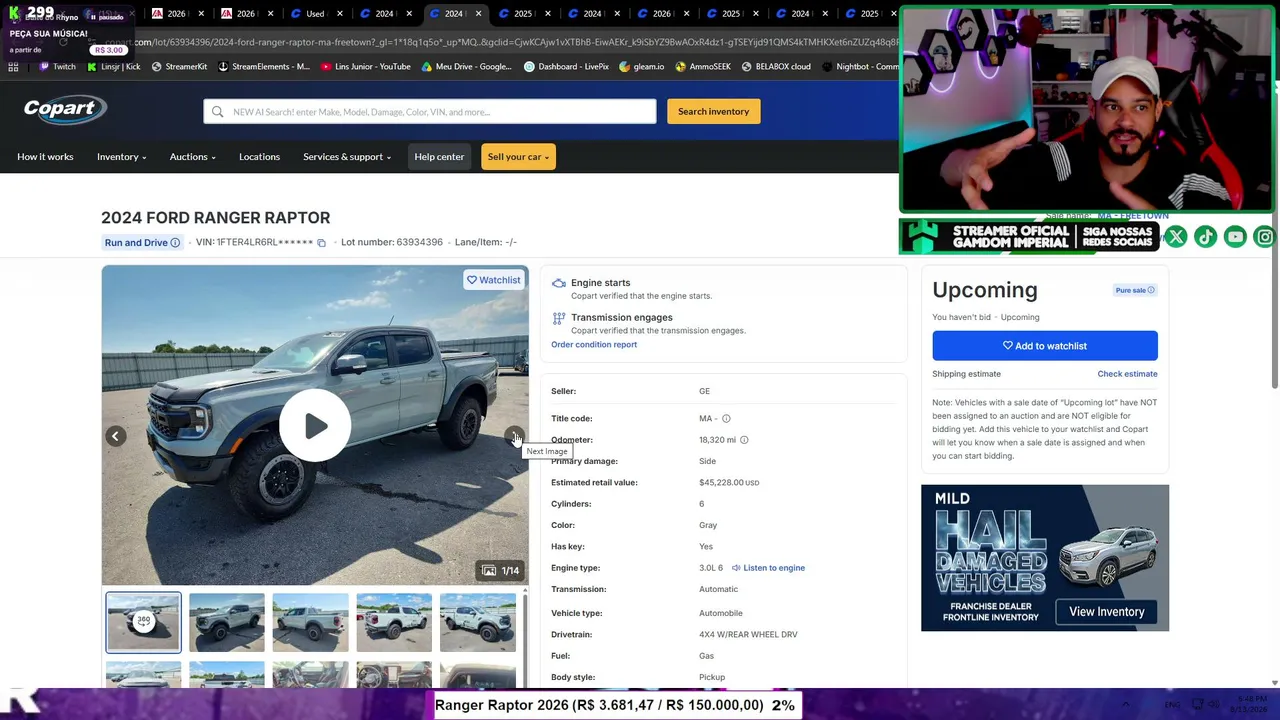
Task: Expand the Inventory menu
Action: coord(122,157)
